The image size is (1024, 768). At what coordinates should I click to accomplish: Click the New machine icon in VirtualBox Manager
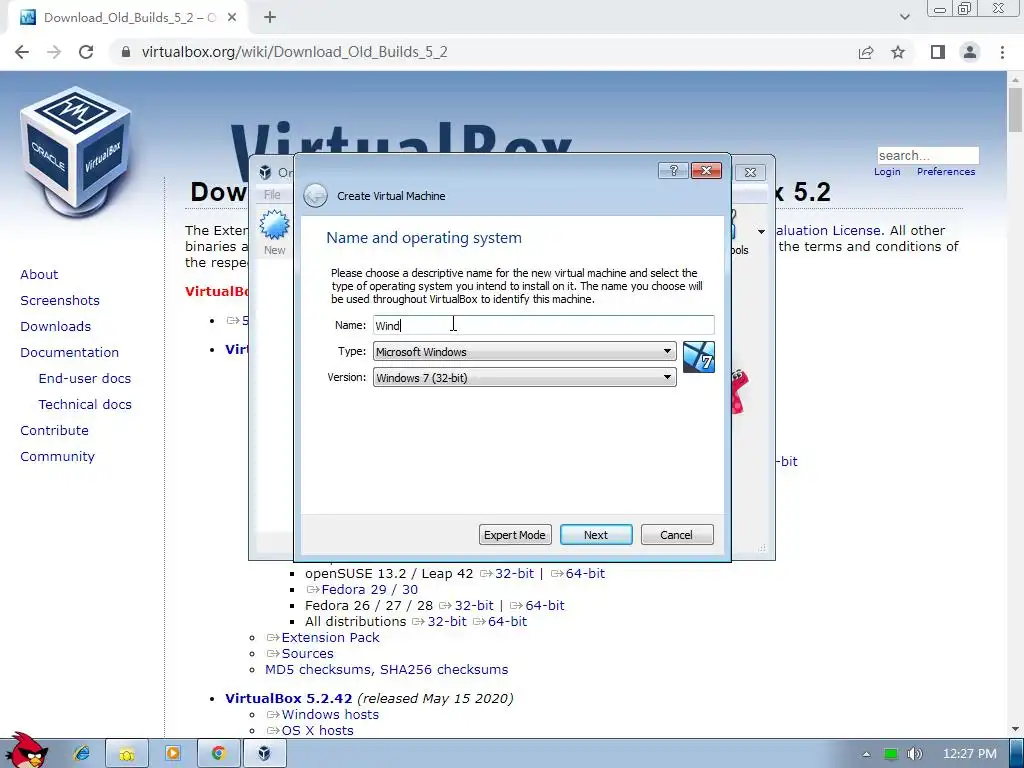click(x=274, y=232)
